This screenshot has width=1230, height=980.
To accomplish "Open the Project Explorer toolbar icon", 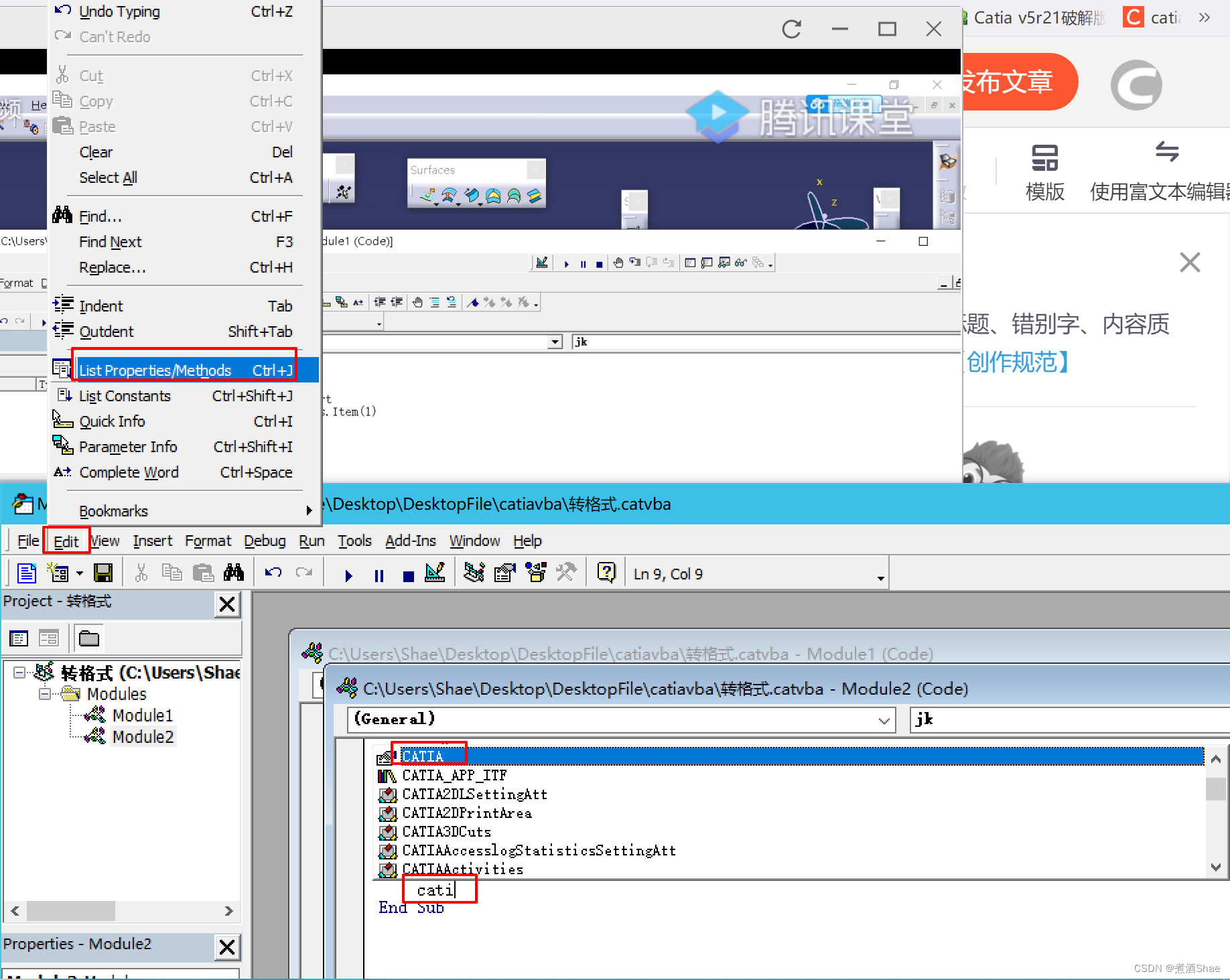I will coord(474,573).
